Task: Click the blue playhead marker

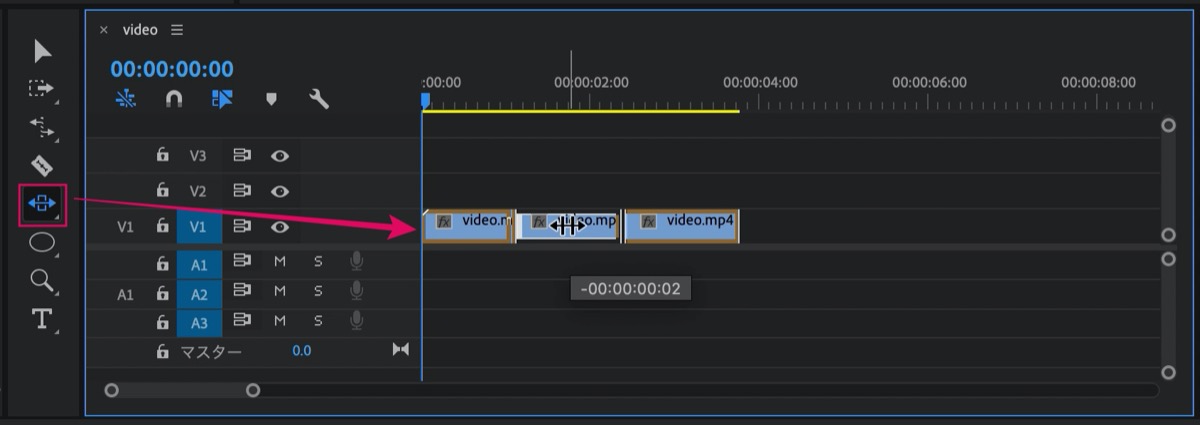Action: coord(425,100)
